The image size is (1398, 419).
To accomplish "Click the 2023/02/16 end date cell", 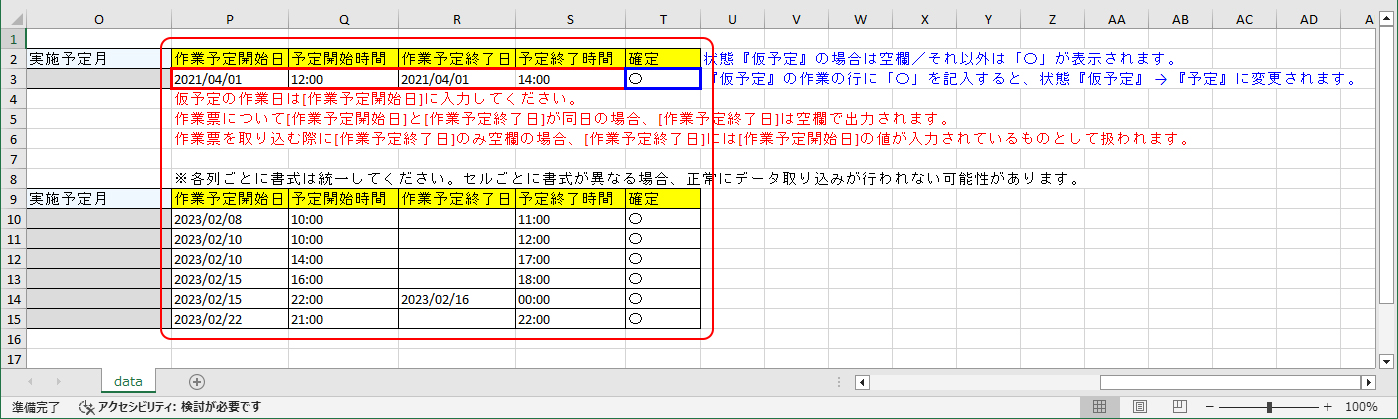I will 457,299.
